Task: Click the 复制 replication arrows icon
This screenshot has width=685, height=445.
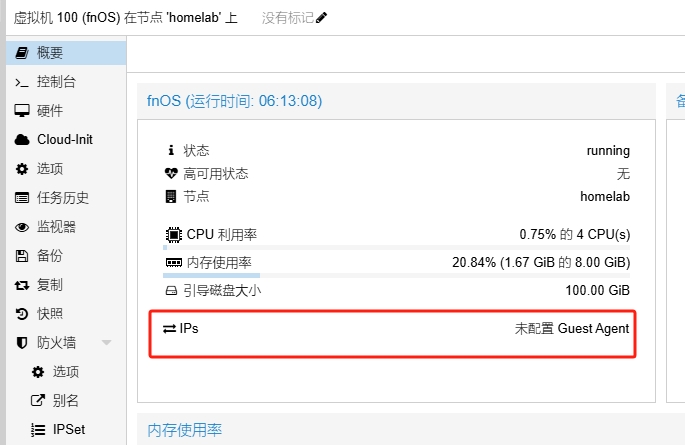Action: coord(21,285)
